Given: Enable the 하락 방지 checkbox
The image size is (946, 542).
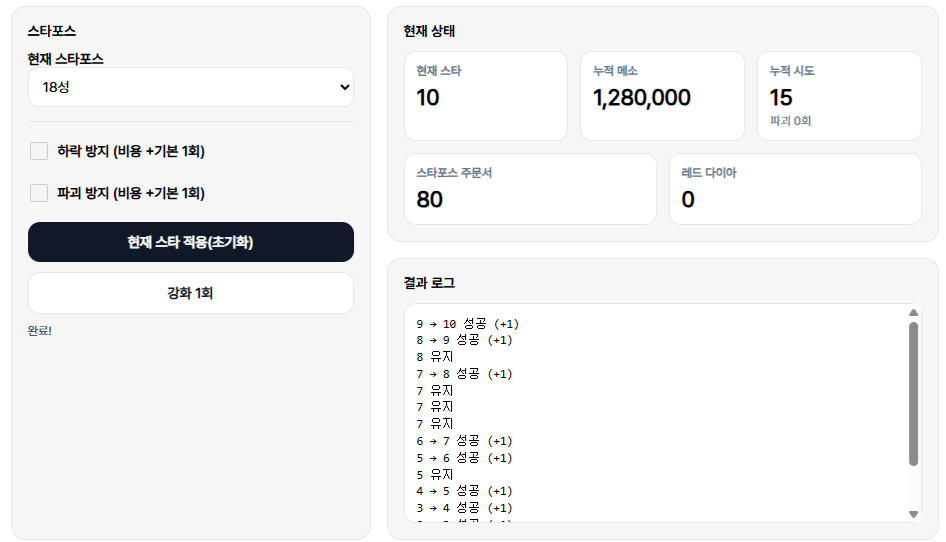Looking at the screenshot, I should point(39,151).
